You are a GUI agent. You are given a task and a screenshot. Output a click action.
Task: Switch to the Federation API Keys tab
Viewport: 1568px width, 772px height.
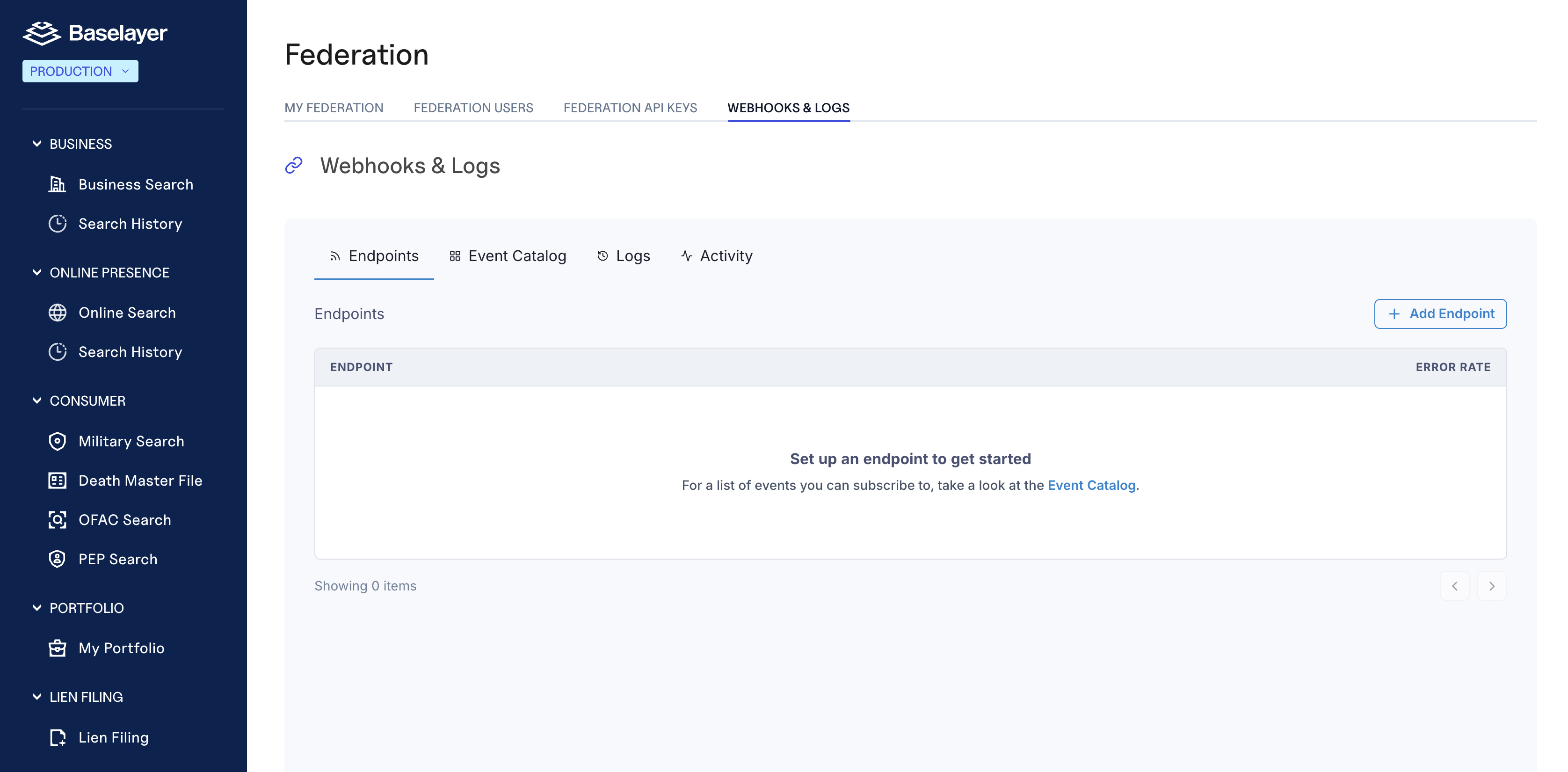pyautogui.click(x=630, y=108)
